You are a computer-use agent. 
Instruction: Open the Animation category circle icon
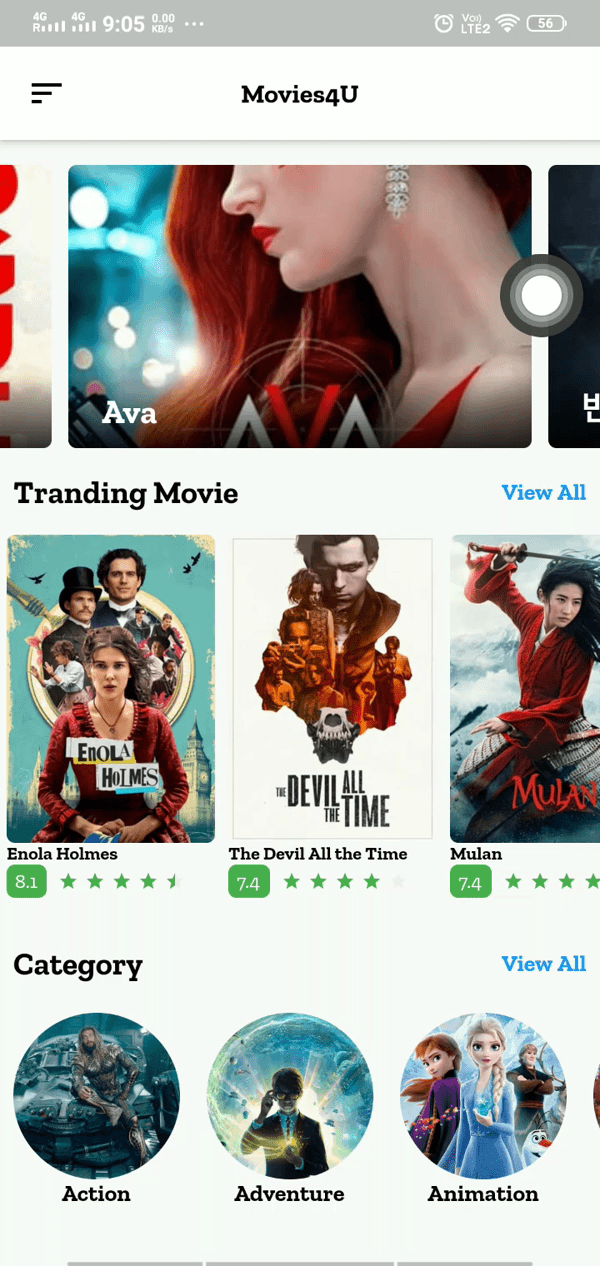click(483, 1096)
